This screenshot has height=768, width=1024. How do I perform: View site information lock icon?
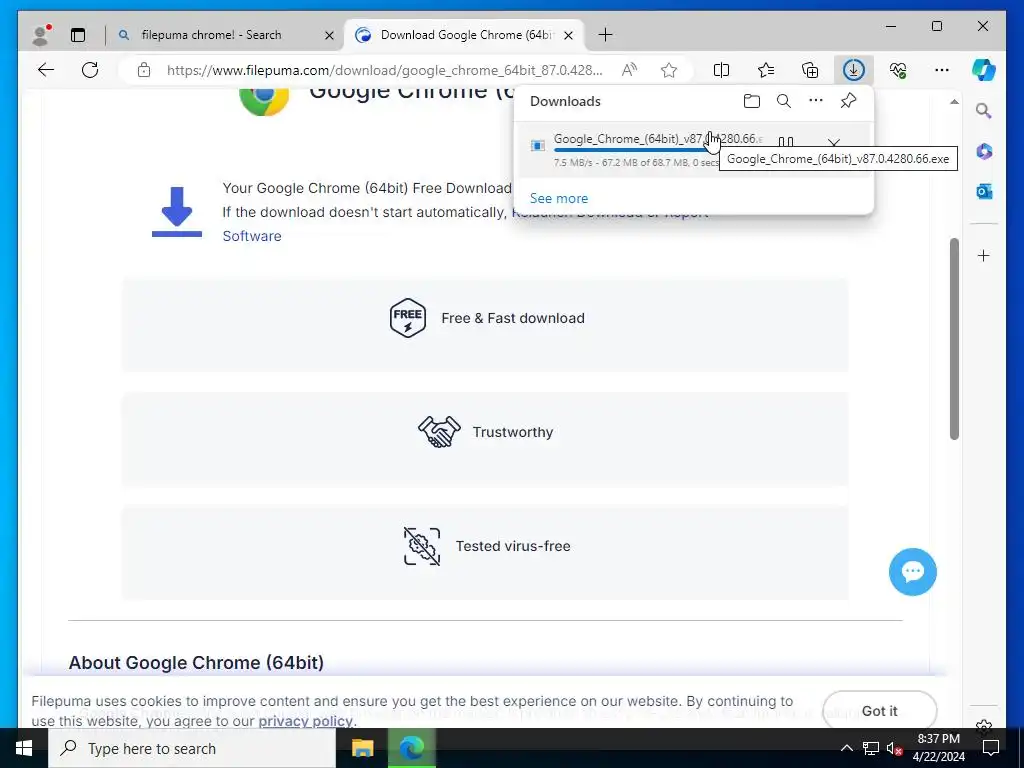tap(144, 70)
